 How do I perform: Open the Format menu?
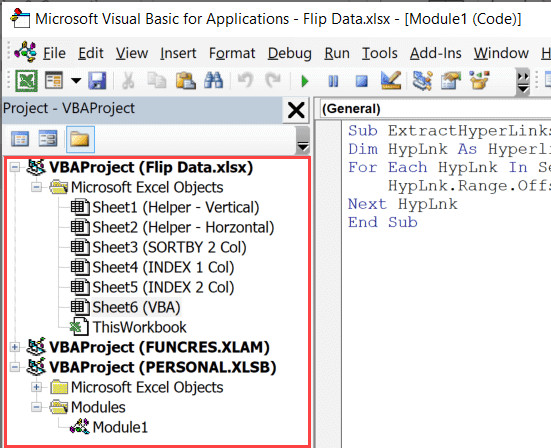[232, 53]
